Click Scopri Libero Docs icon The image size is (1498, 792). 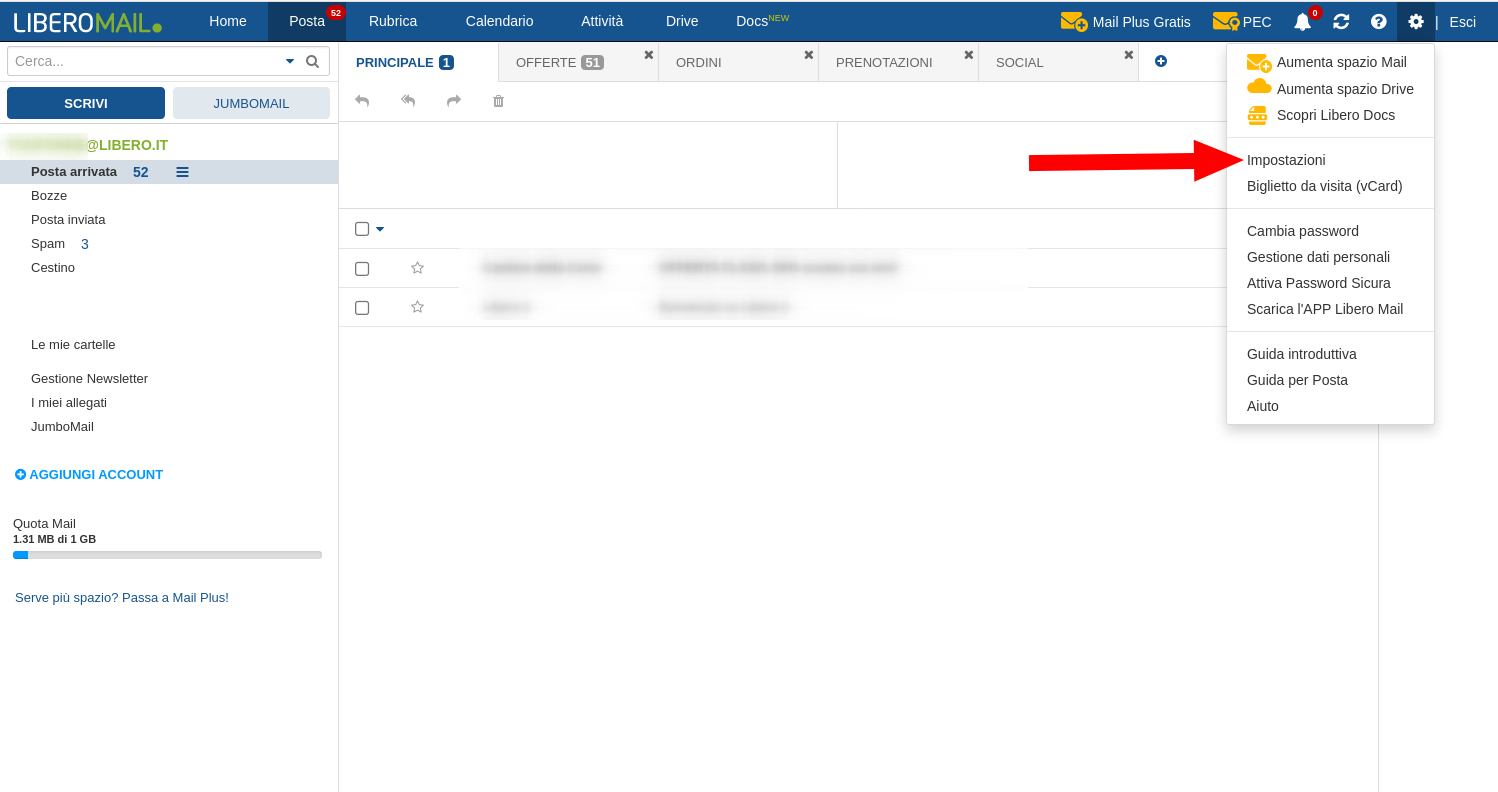(x=1258, y=115)
